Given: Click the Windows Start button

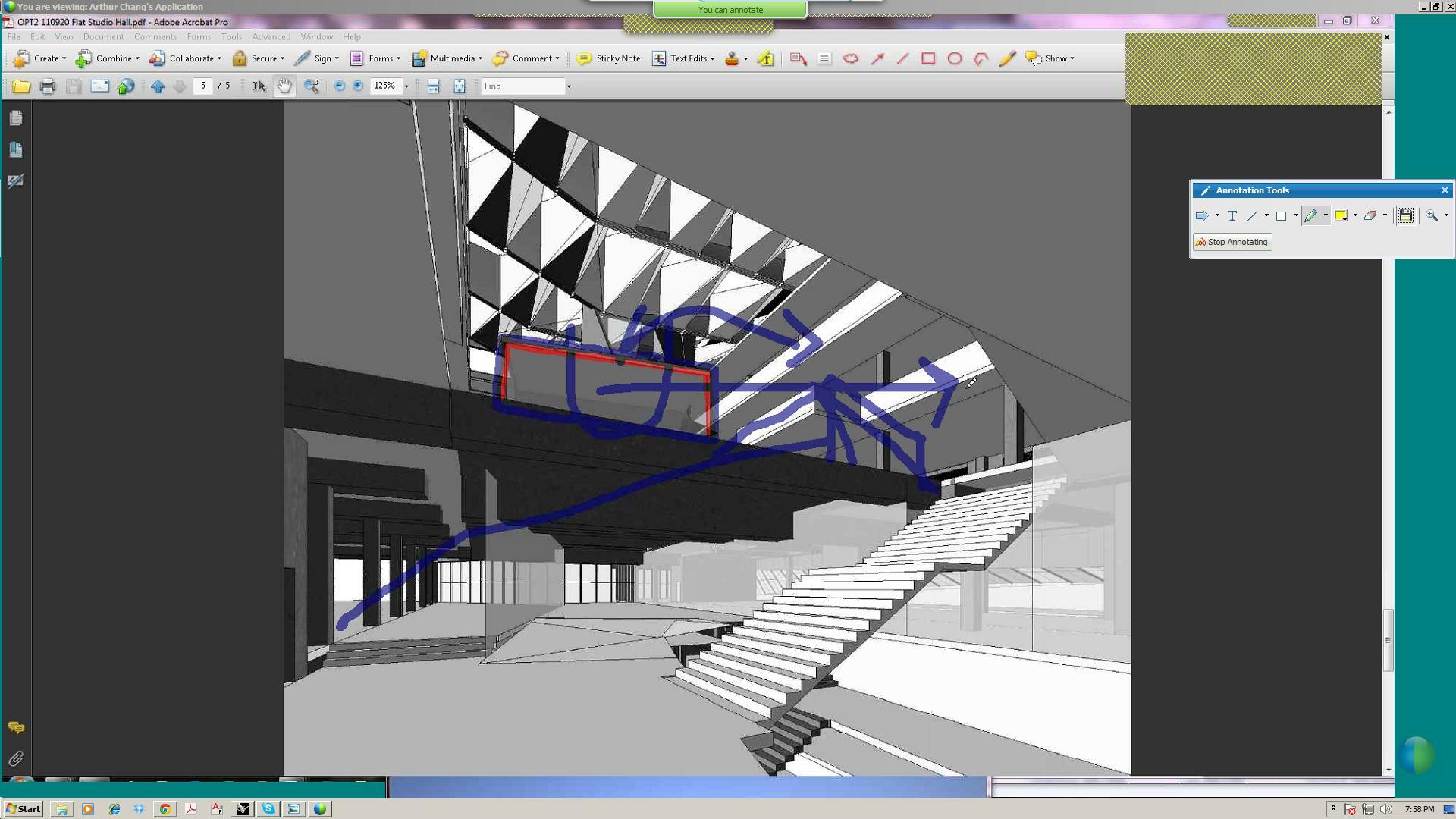Looking at the screenshot, I should click(23, 809).
